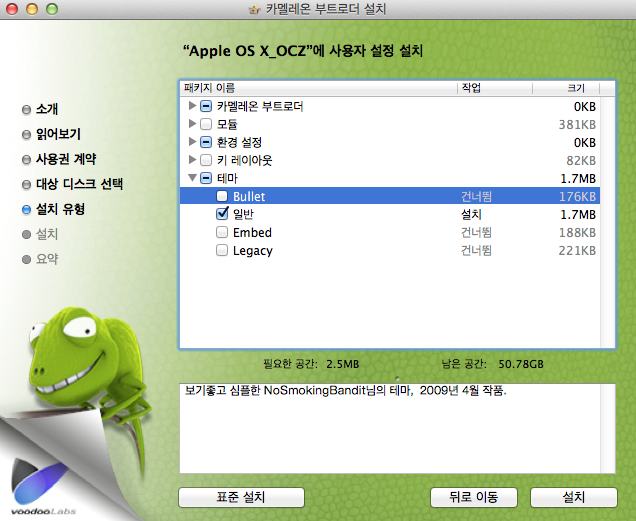Toggle the 테마 group checkbox

(x=206, y=178)
